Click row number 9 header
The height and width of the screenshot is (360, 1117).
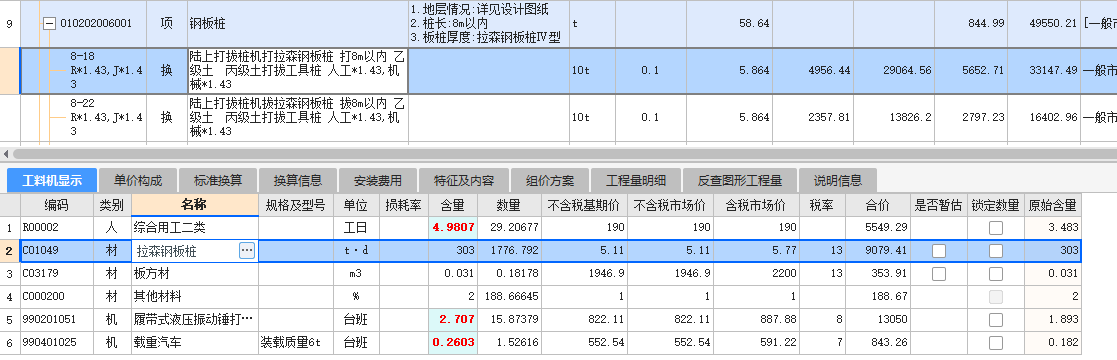(10, 24)
